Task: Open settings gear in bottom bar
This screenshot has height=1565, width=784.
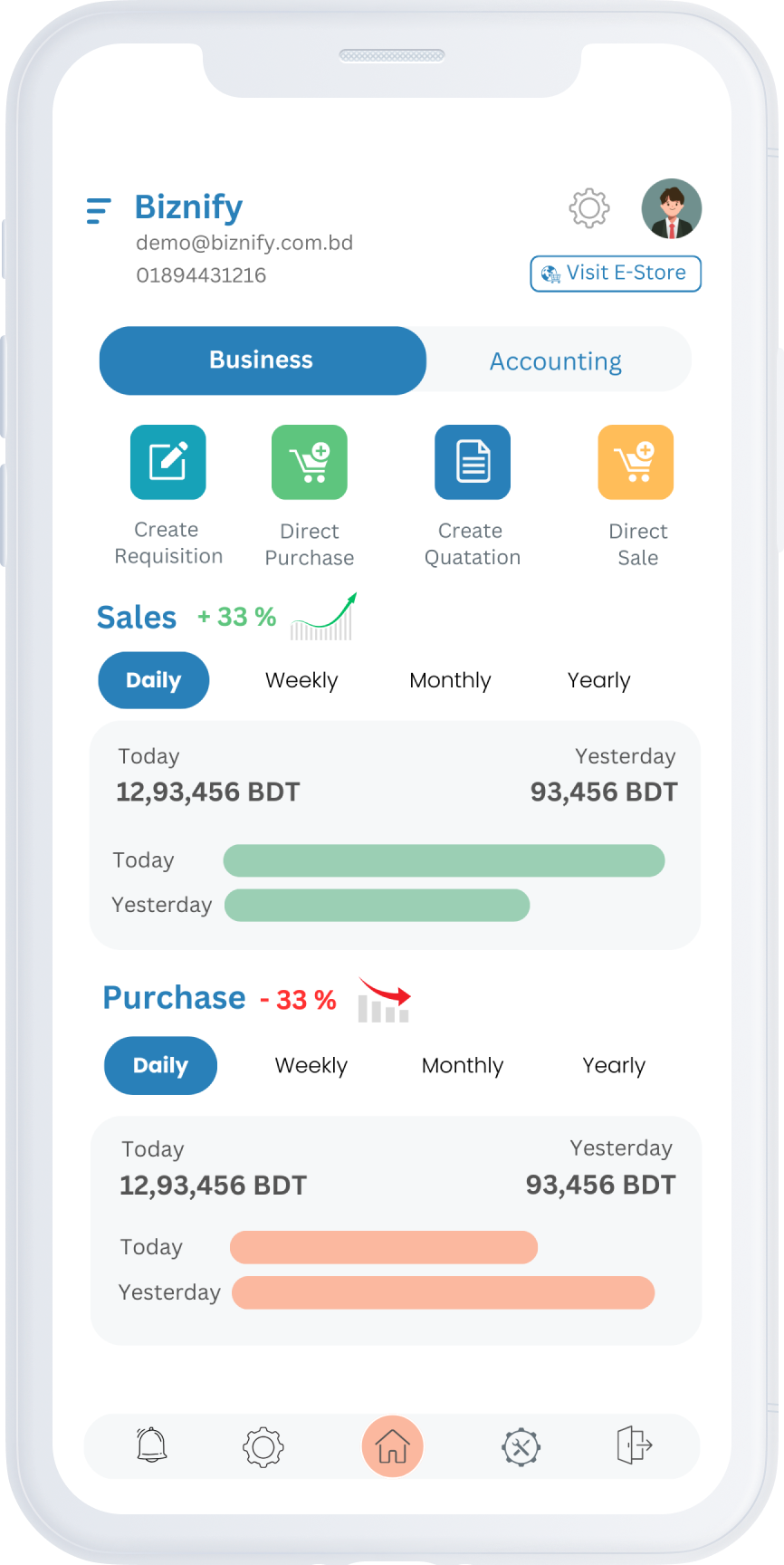Action: pos(263,1447)
